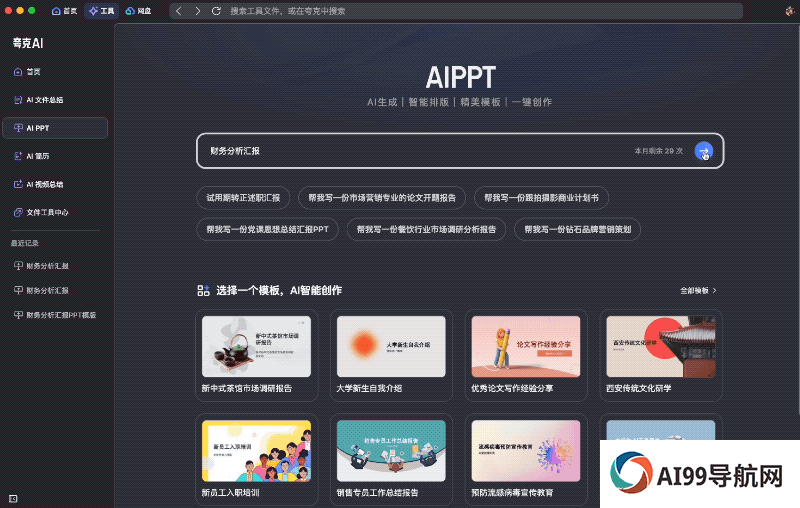Open AI 文件总结 in the sidebar
800x508 pixels.
55,100
